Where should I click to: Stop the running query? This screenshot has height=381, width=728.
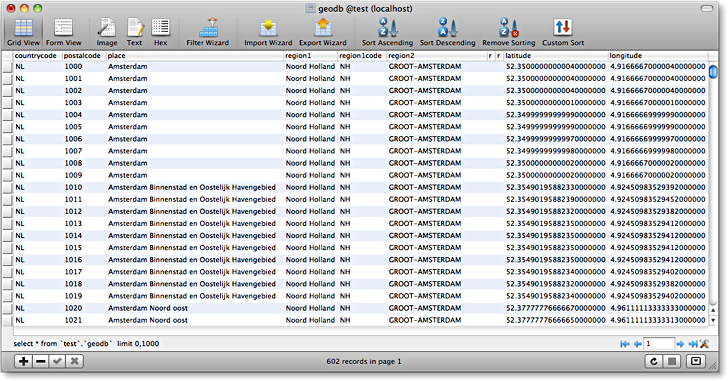click(x=672, y=361)
